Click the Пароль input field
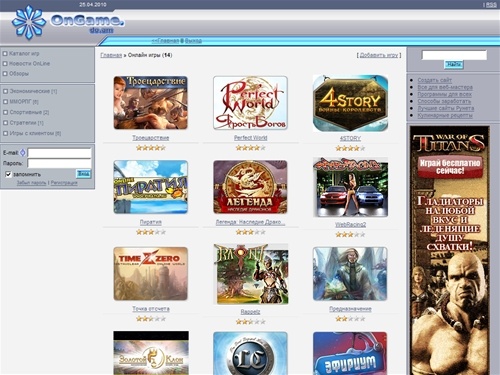 pyautogui.click(x=59, y=163)
